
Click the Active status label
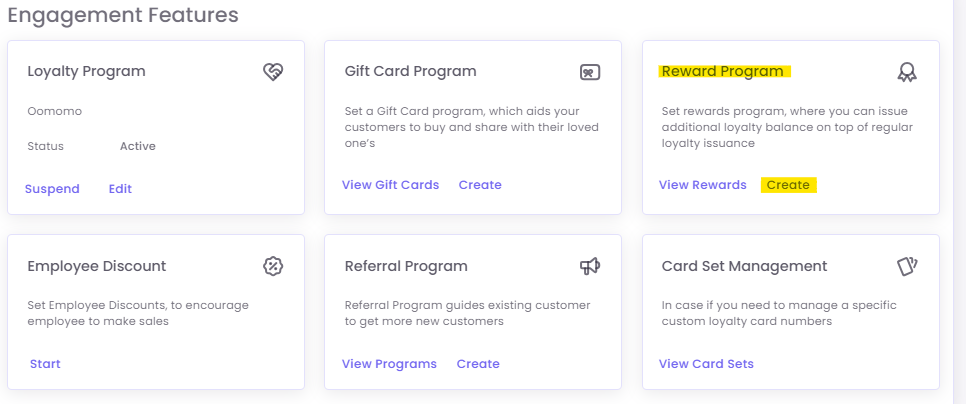(x=138, y=146)
